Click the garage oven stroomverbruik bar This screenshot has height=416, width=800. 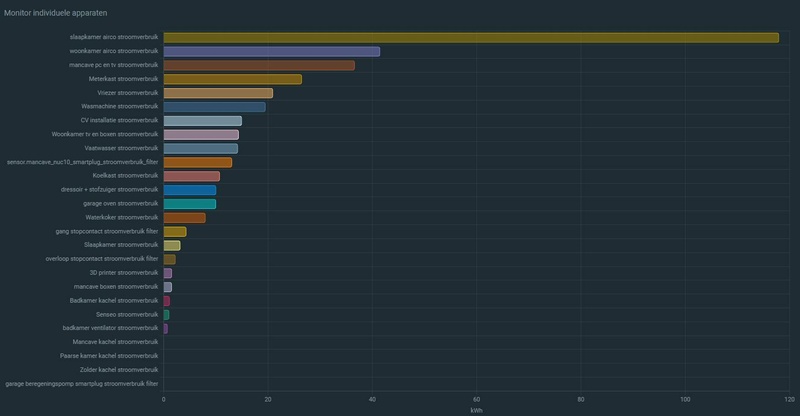tap(190, 204)
